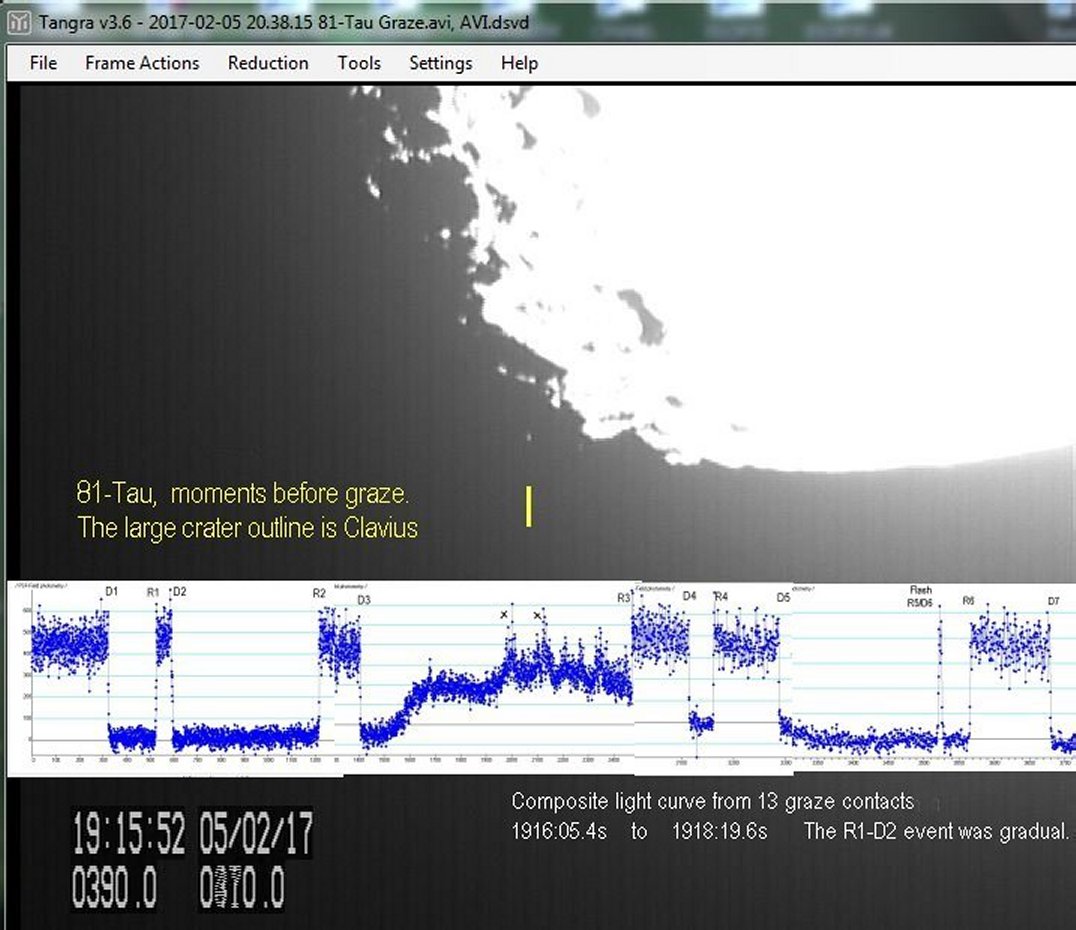Open the Tools menu

point(359,63)
